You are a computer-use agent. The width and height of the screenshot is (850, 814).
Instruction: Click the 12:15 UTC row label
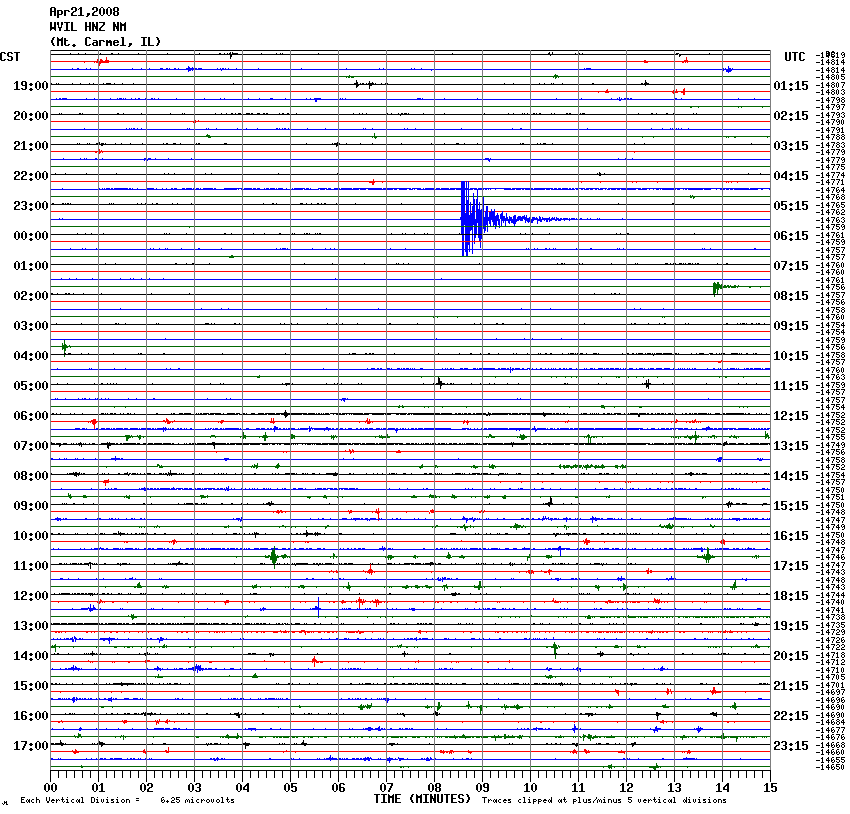(x=791, y=416)
